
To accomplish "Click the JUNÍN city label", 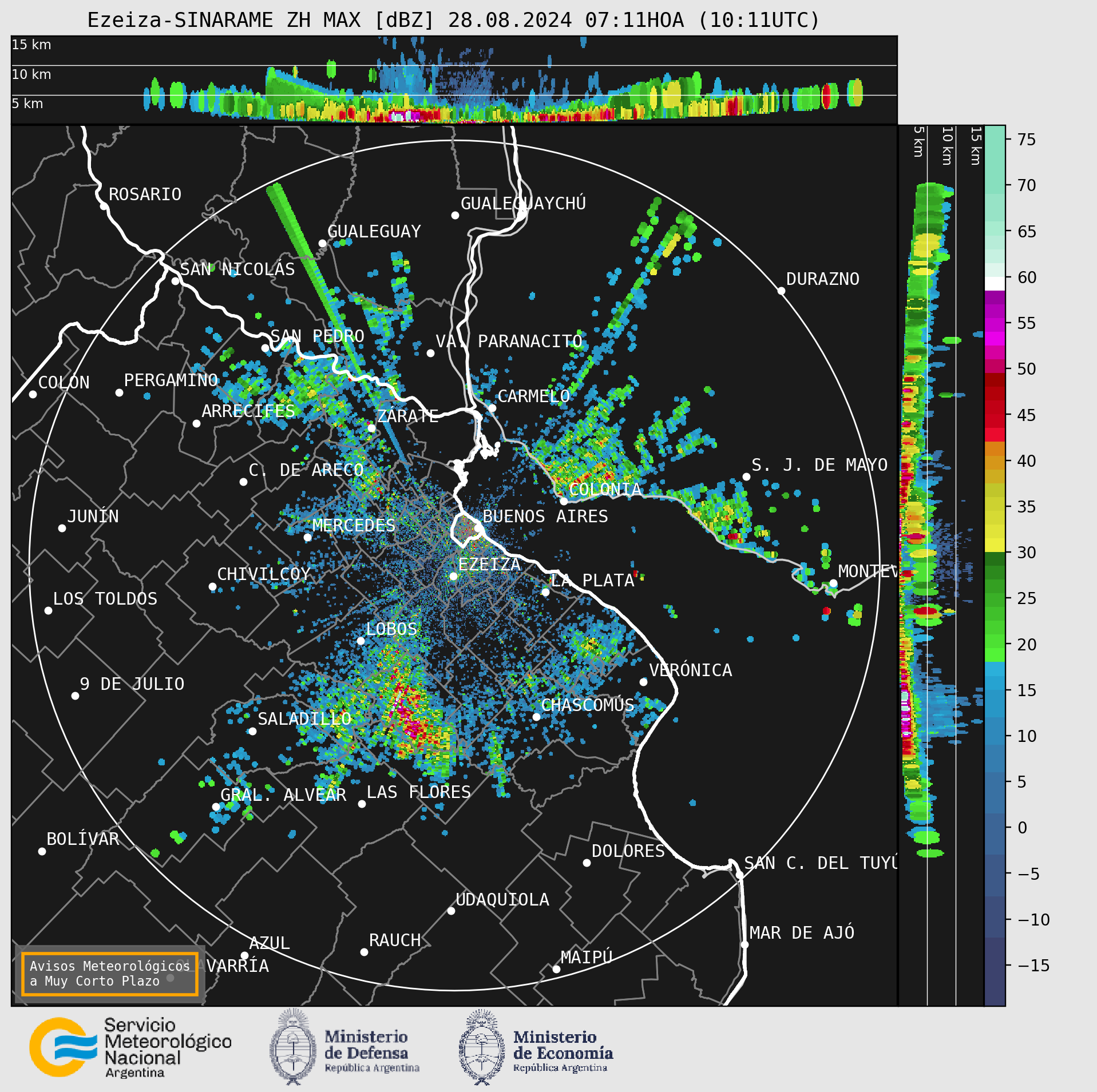I will point(93,516).
